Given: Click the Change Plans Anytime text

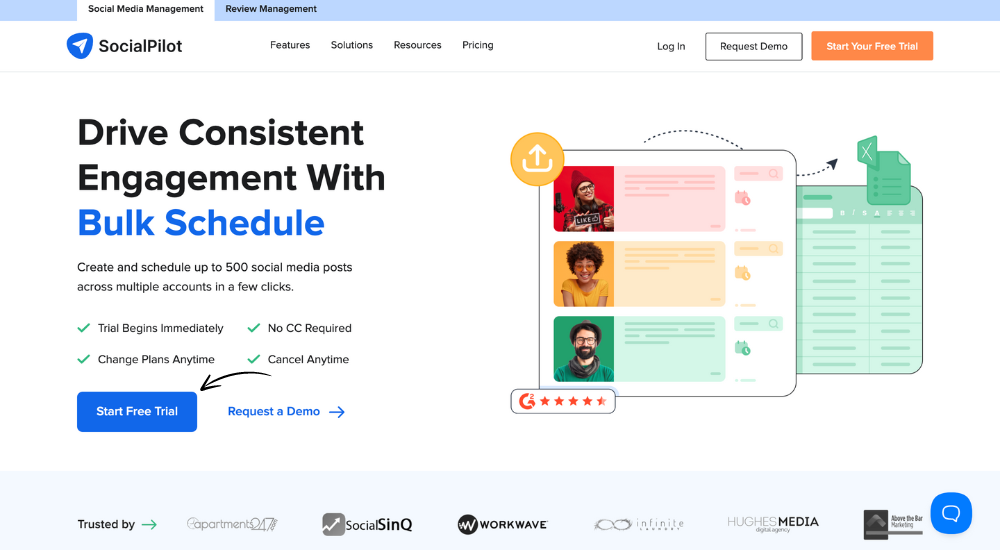Looking at the screenshot, I should (x=156, y=359).
